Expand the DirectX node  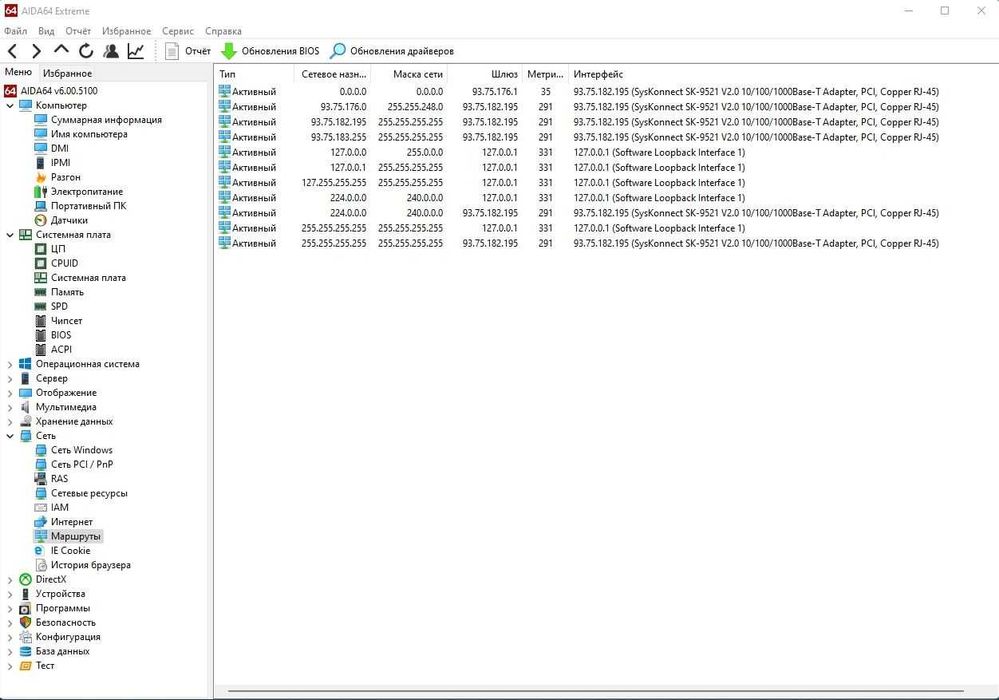10,580
